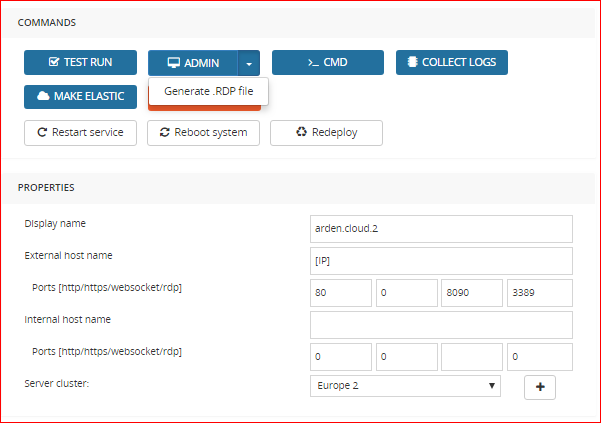
Task: Click Restart service button
Action: 80,133
